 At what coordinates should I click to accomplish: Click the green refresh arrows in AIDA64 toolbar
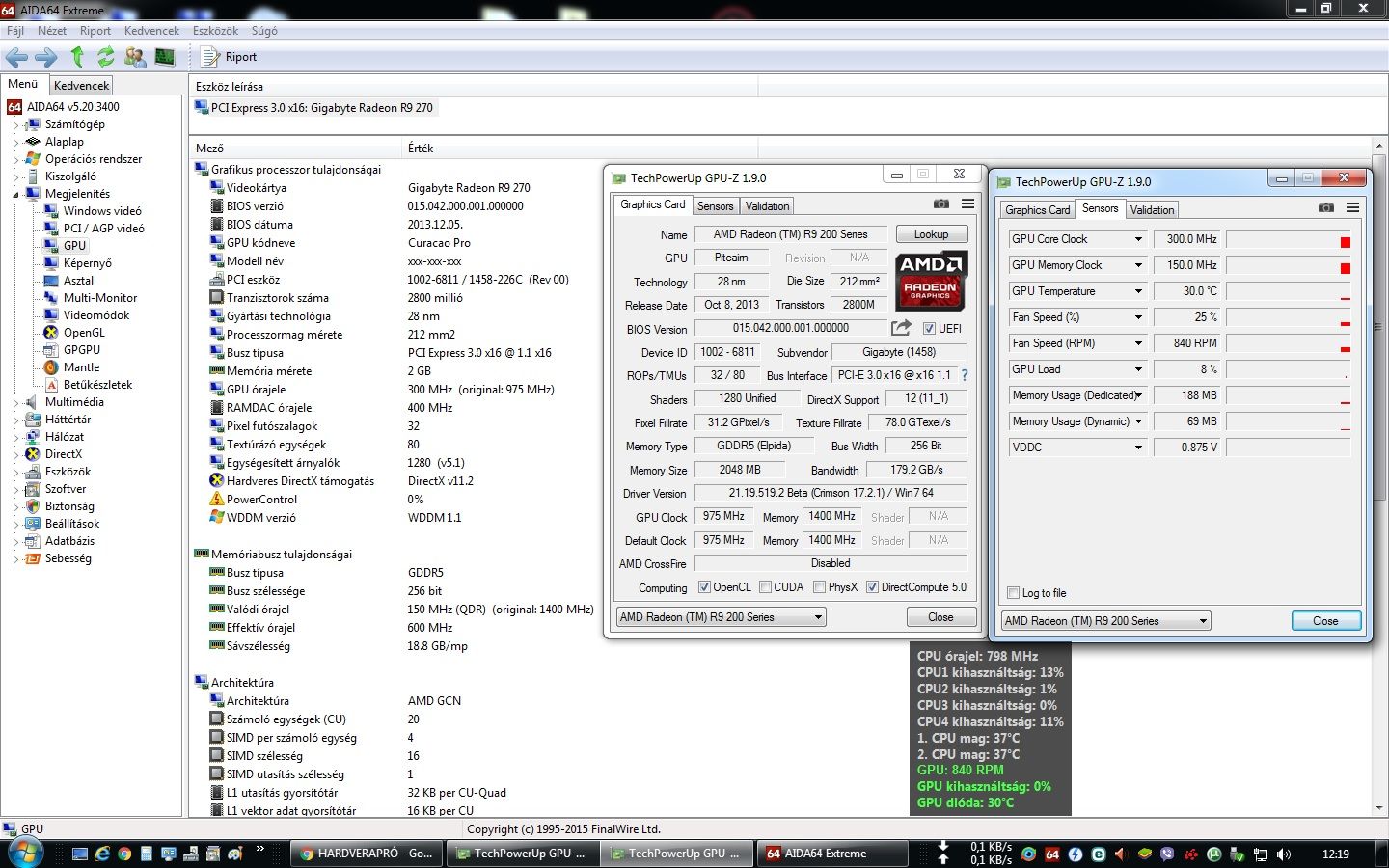click(x=106, y=57)
